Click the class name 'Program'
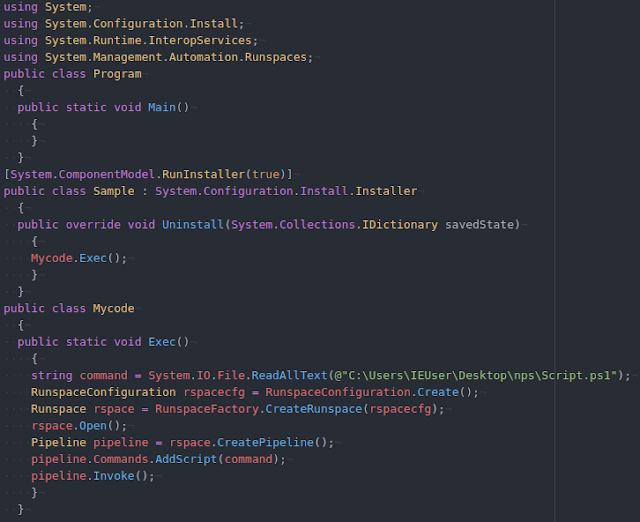The width and height of the screenshot is (640, 522). 117,74
